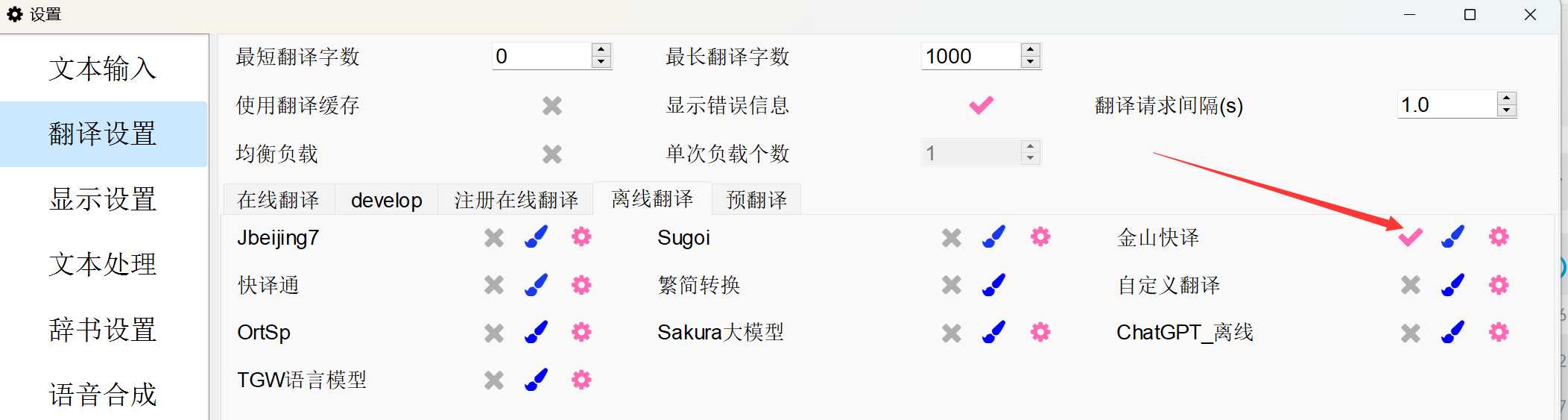This screenshot has width=1568, height=420.
Task: Open the 自定义翻译 gear settings icon
Action: pyautogui.click(x=1499, y=285)
